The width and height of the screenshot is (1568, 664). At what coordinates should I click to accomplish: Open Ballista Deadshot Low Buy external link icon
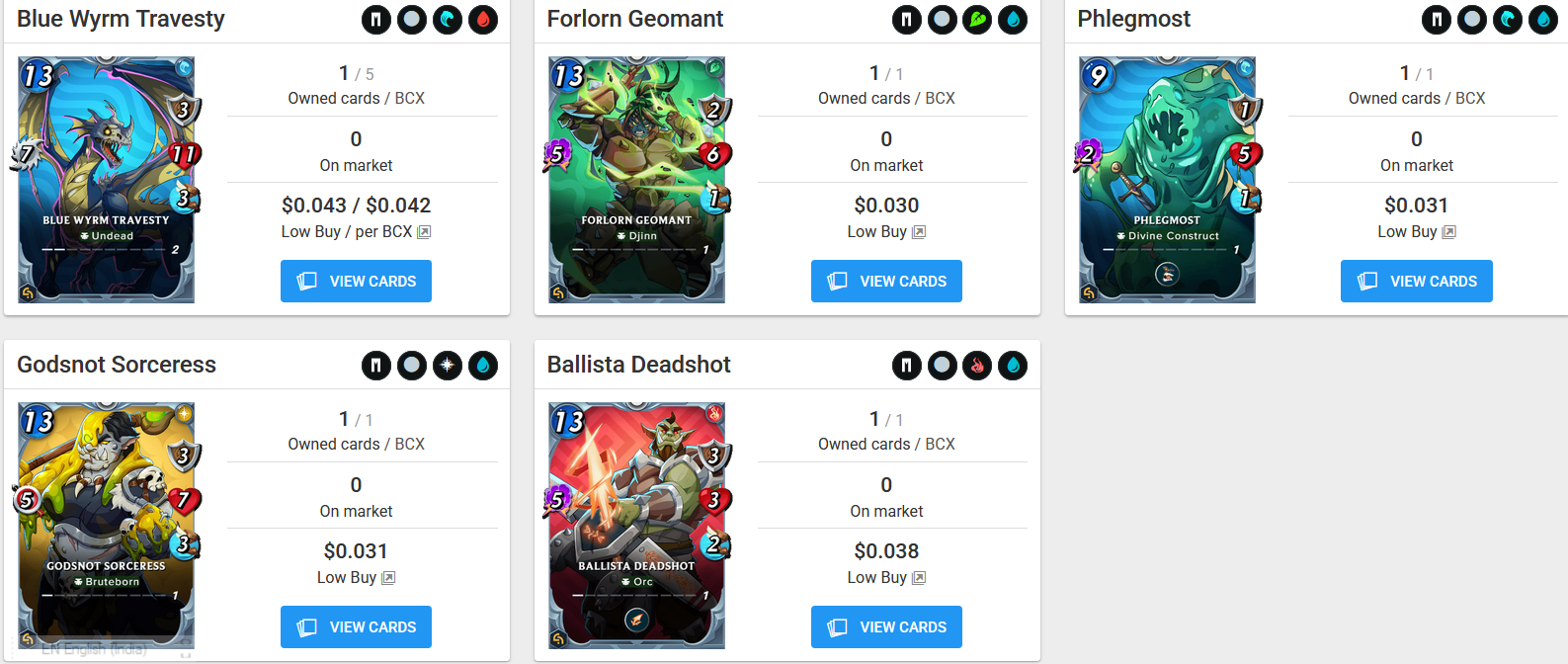click(x=919, y=578)
